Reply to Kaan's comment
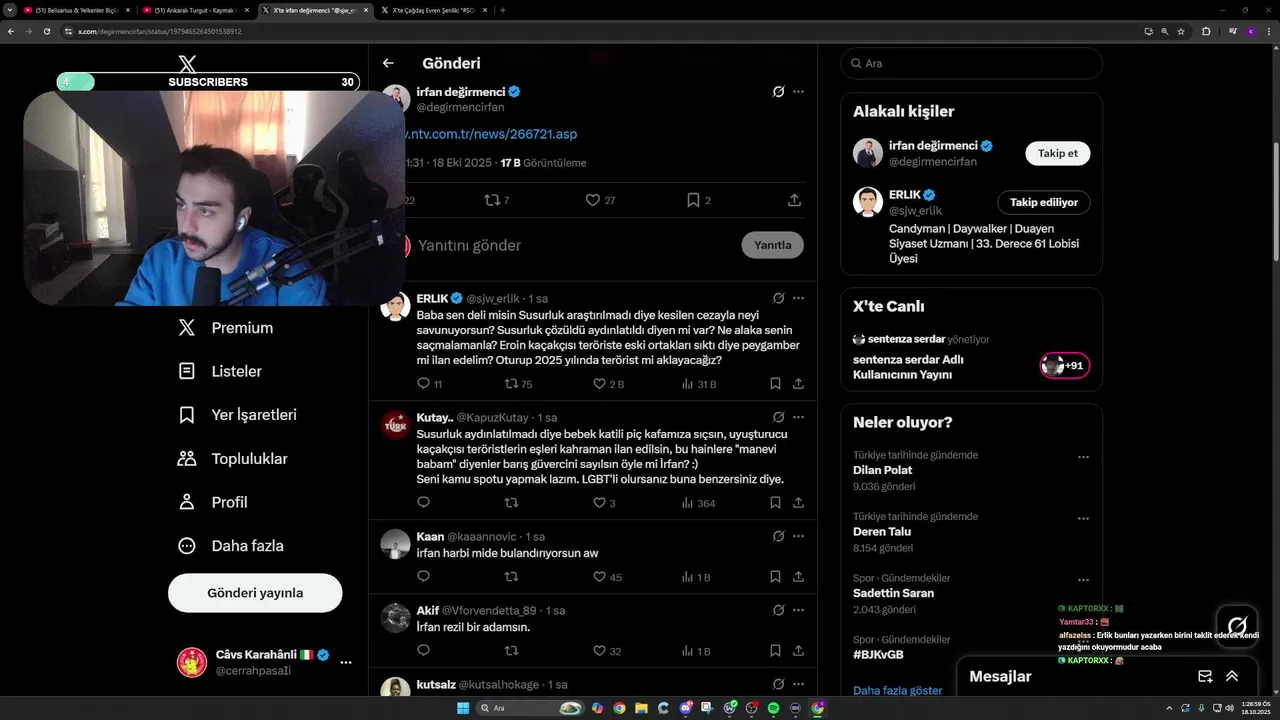1280x720 pixels. (x=423, y=577)
